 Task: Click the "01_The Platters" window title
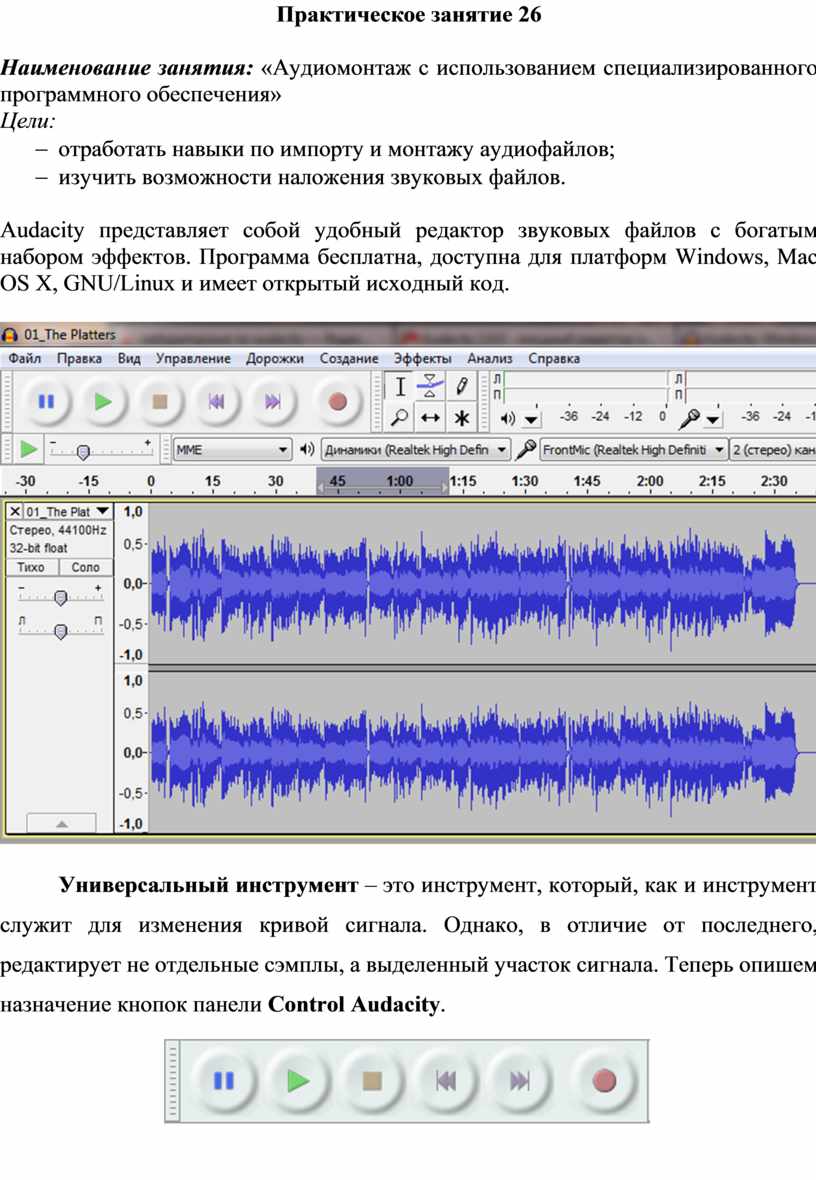pyautogui.click(x=69, y=335)
